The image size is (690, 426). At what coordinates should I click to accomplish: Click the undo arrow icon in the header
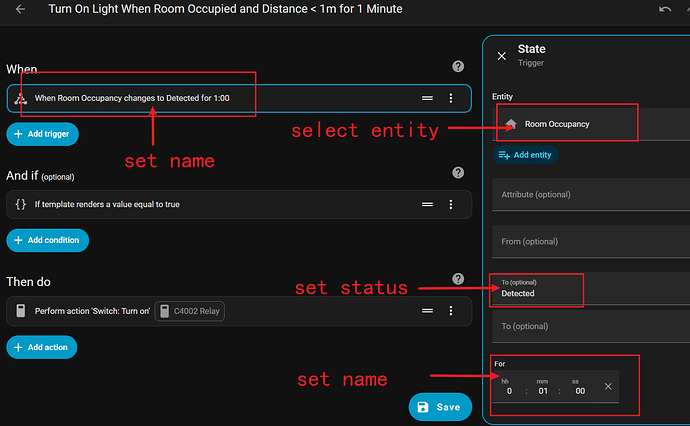coord(664,9)
